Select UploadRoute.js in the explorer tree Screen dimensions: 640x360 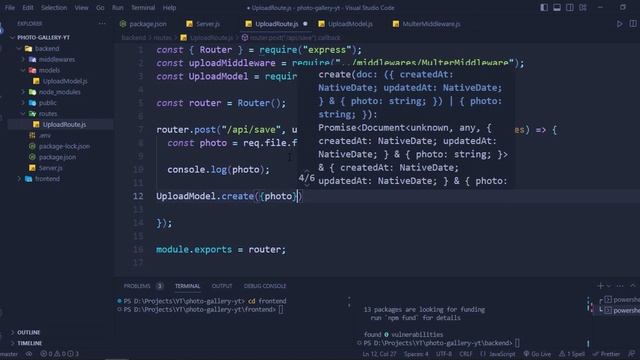[x=64, y=124]
